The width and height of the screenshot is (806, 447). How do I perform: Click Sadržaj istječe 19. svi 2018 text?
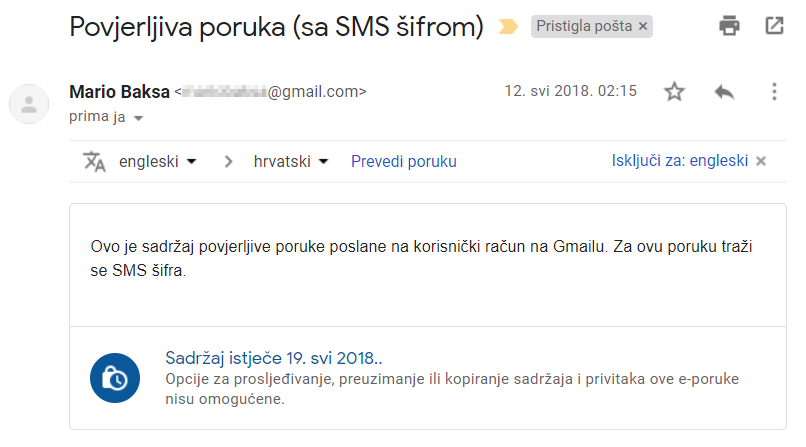click(x=273, y=358)
